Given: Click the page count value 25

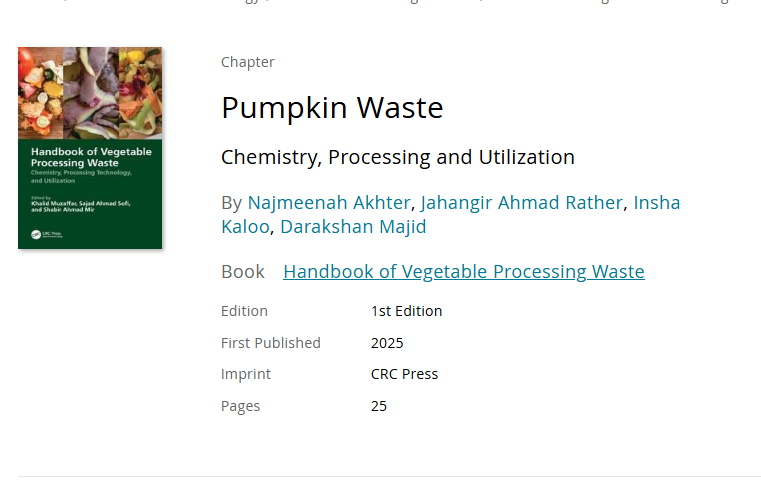Looking at the screenshot, I should (379, 406).
